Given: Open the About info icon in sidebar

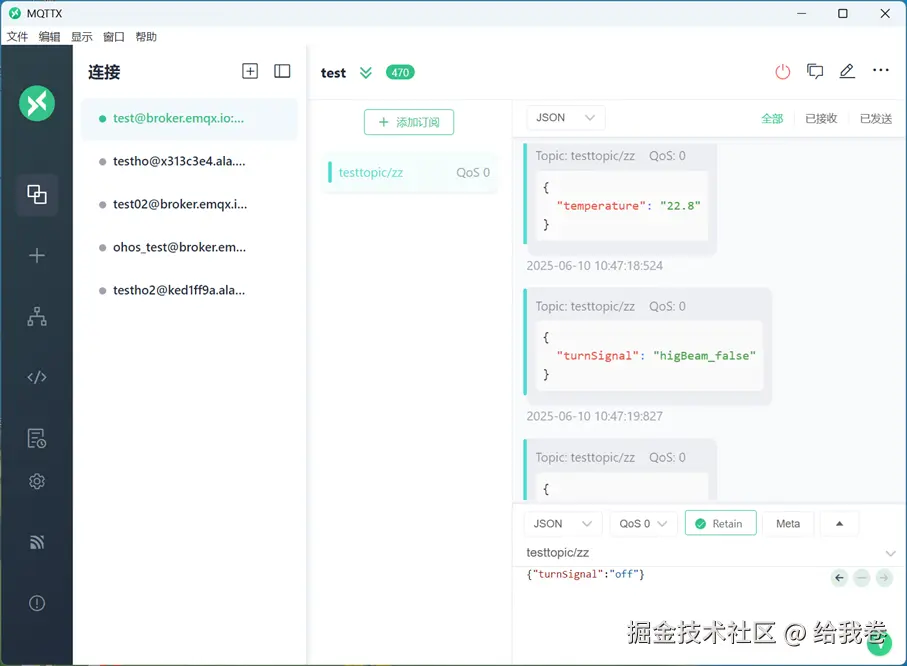Looking at the screenshot, I should 36,604.
